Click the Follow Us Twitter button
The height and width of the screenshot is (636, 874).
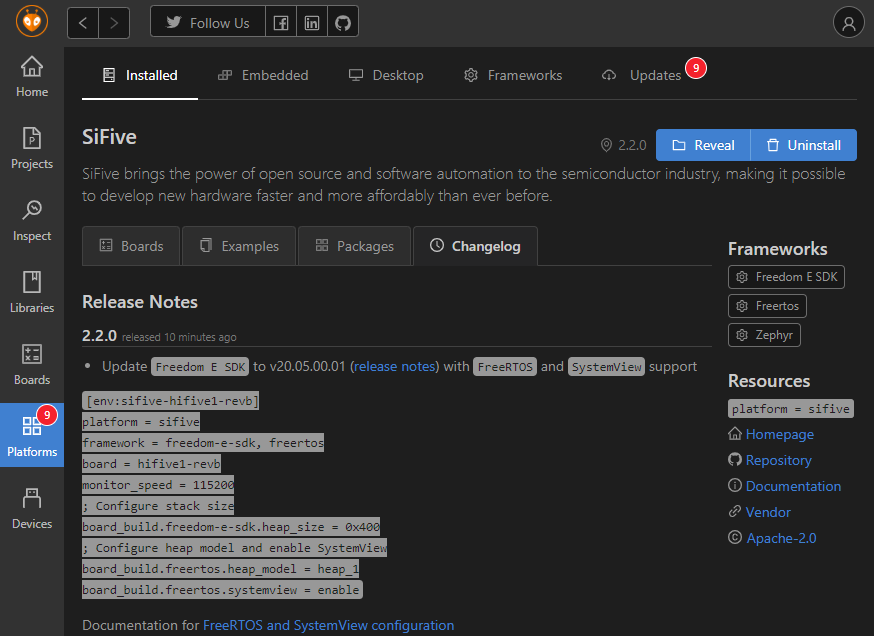(208, 23)
